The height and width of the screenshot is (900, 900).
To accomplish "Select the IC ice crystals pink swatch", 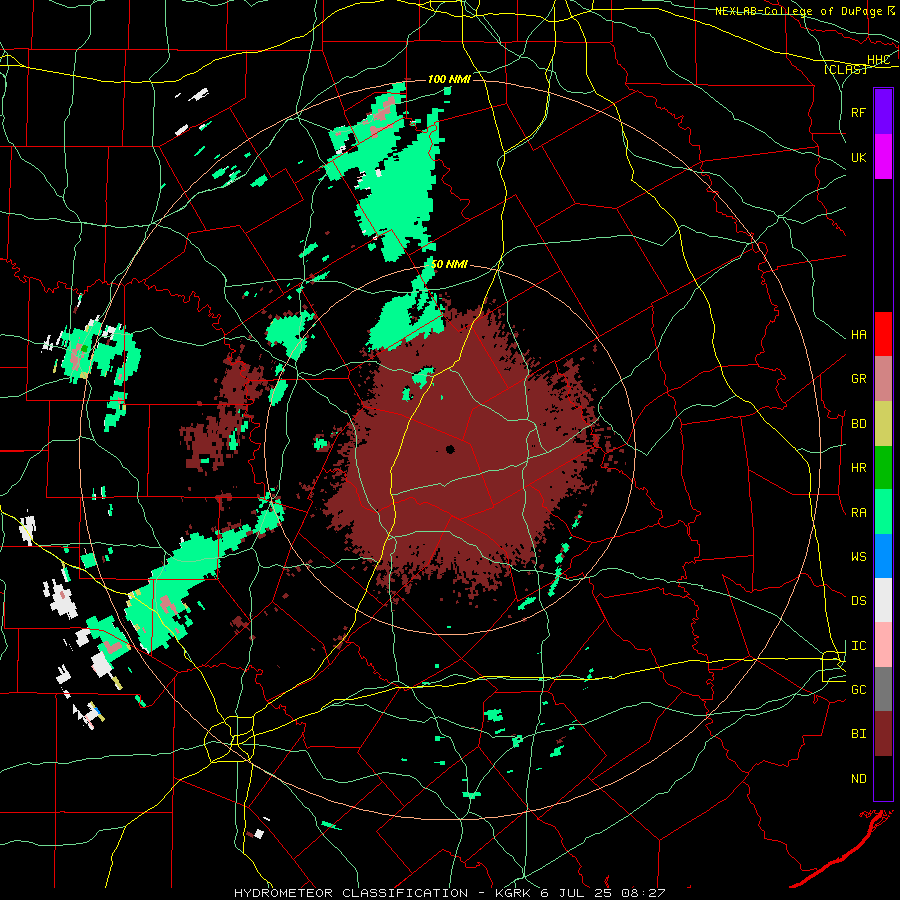I will [x=883, y=645].
